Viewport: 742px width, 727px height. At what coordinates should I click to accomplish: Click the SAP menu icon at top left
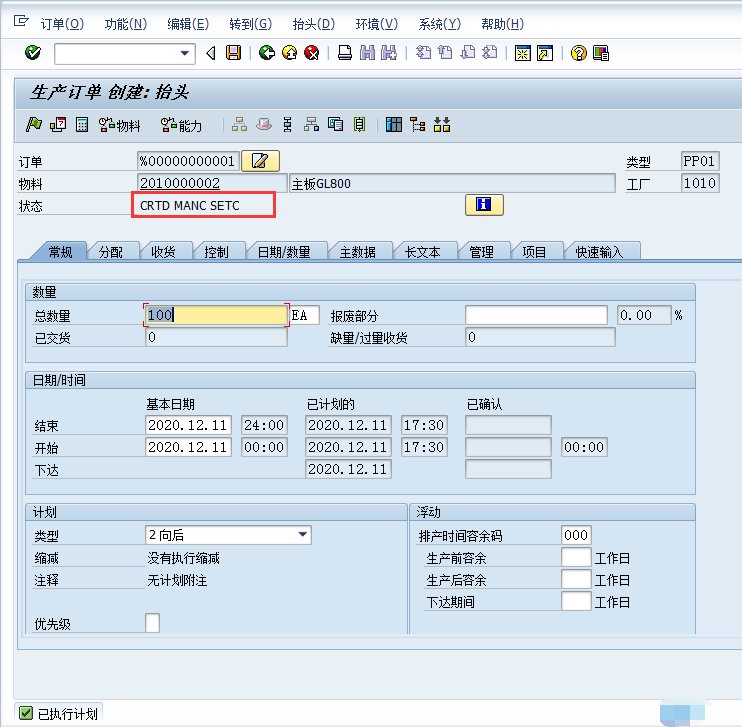point(21,21)
